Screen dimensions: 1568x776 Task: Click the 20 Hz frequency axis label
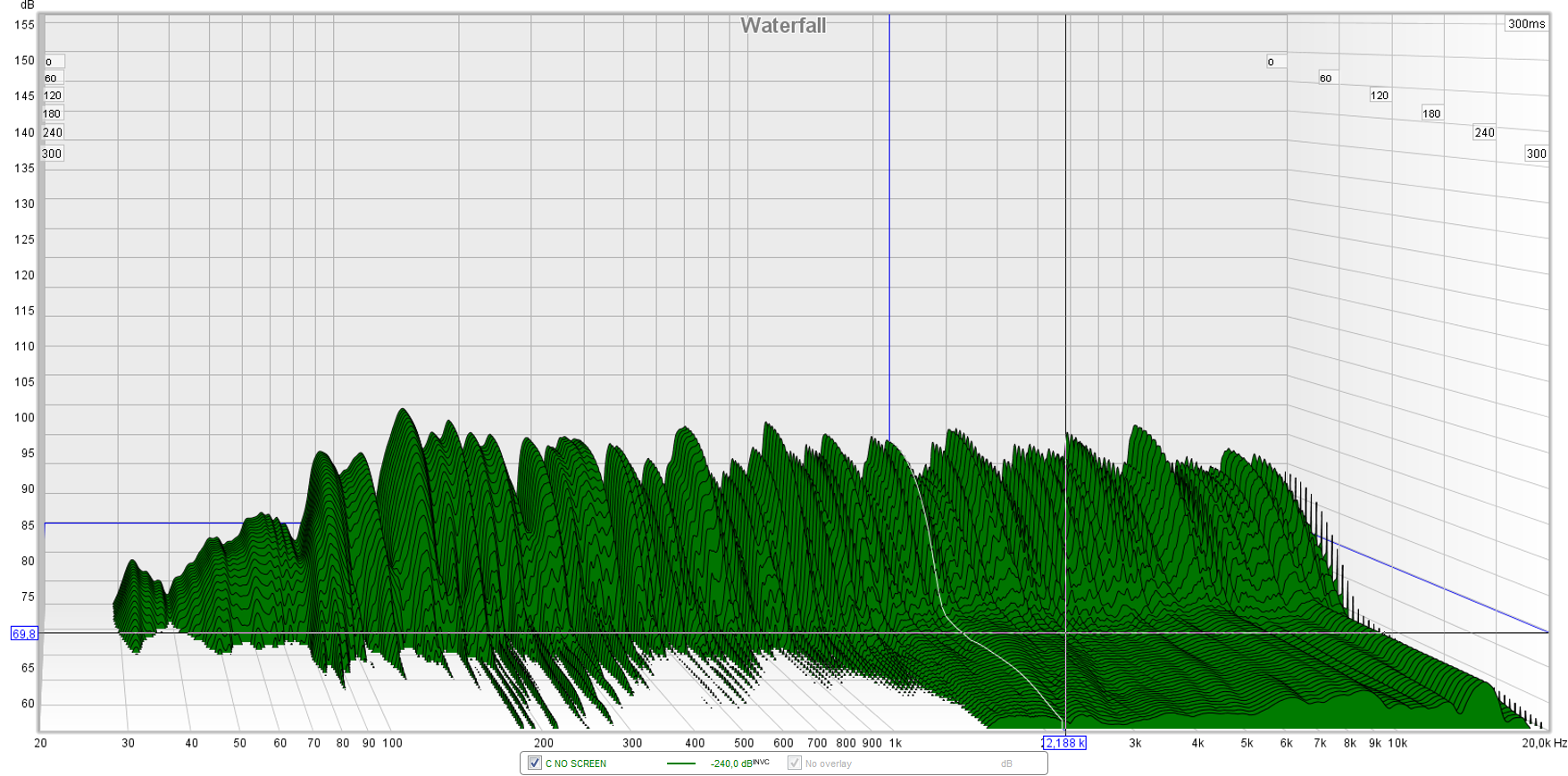(41, 743)
